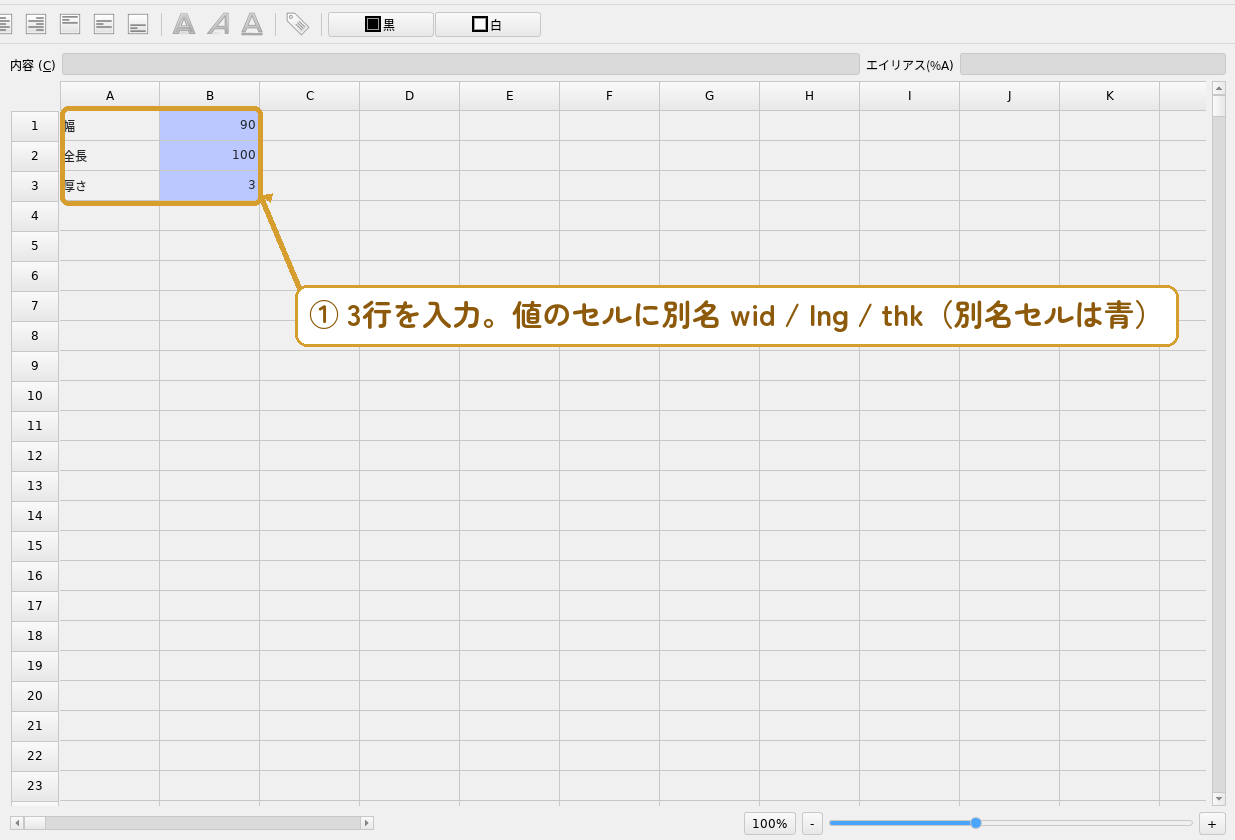Select row 2 header
The height and width of the screenshot is (840, 1235).
35,156
